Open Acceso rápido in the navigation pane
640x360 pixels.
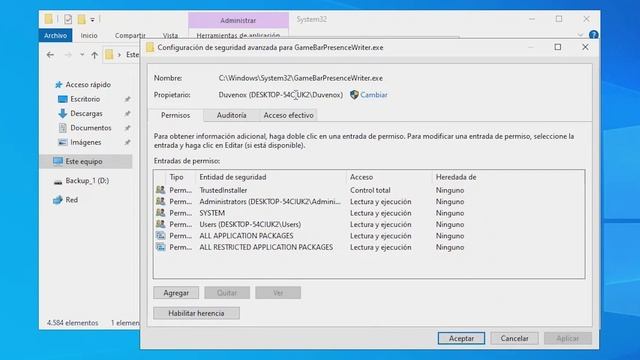pos(88,84)
